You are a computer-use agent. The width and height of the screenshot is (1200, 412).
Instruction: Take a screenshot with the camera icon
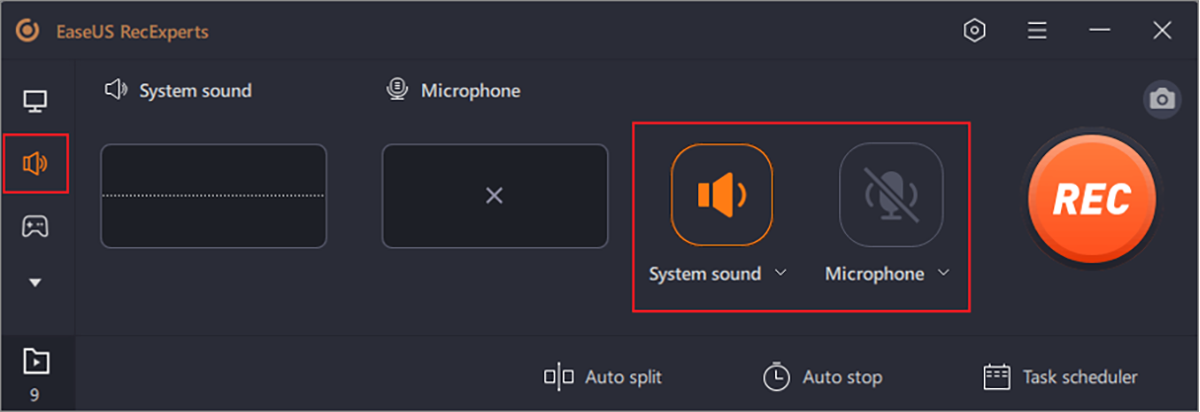click(1161, 99)
